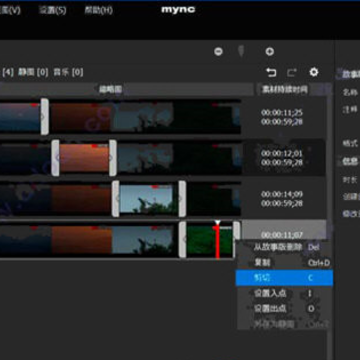Click left trim handle of fourth row clip
The height and width of the screenshot is (360, 360).
[182, 240]
